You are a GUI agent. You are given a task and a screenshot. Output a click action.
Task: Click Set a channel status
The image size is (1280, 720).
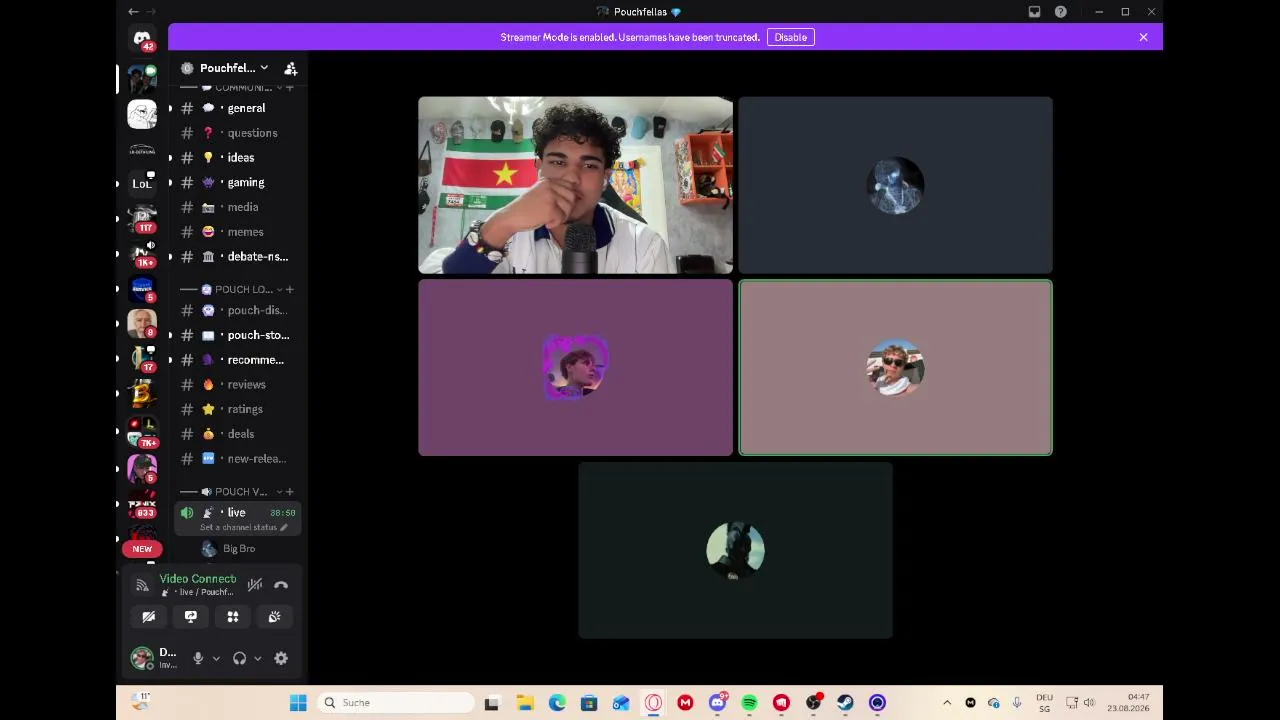point(243,527)
